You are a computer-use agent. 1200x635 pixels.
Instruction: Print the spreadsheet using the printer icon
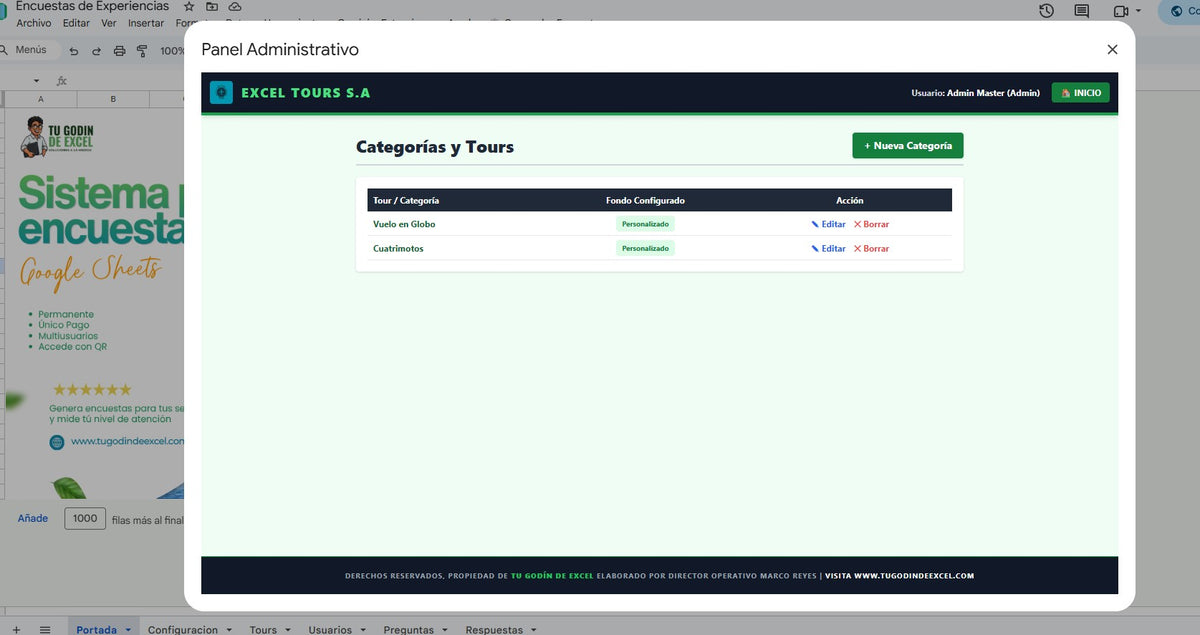coord(120,51)
